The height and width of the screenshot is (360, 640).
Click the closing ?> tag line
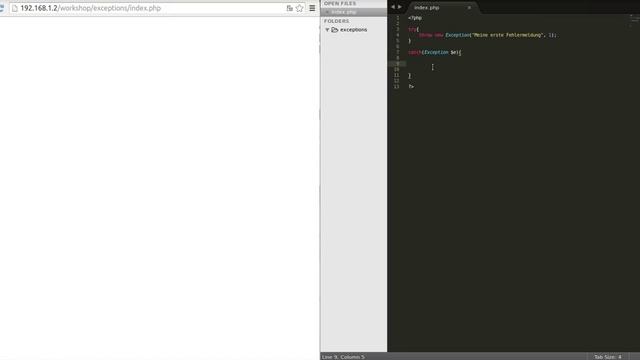411,87
